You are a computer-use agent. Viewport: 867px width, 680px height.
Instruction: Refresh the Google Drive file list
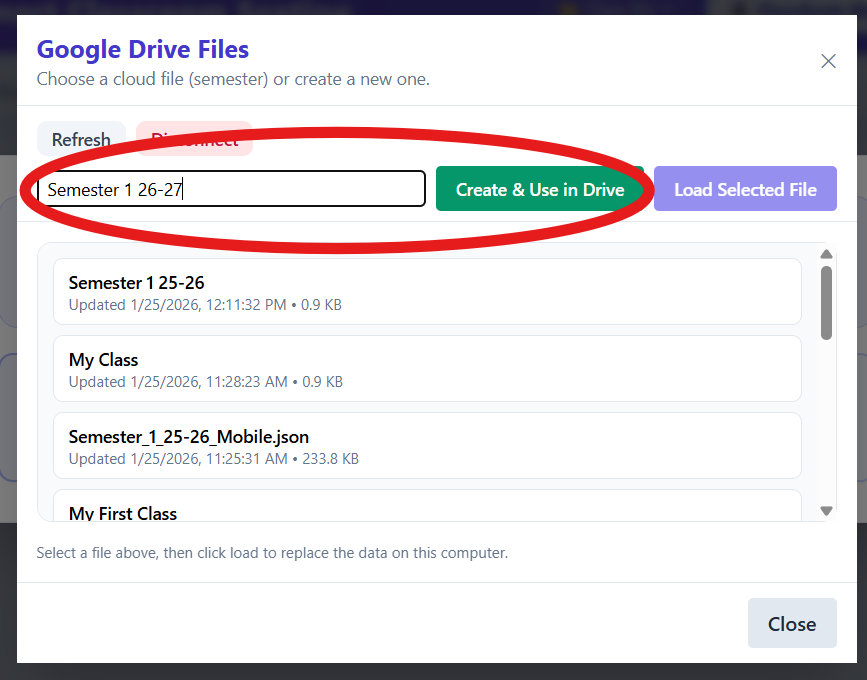click(81, 139)
